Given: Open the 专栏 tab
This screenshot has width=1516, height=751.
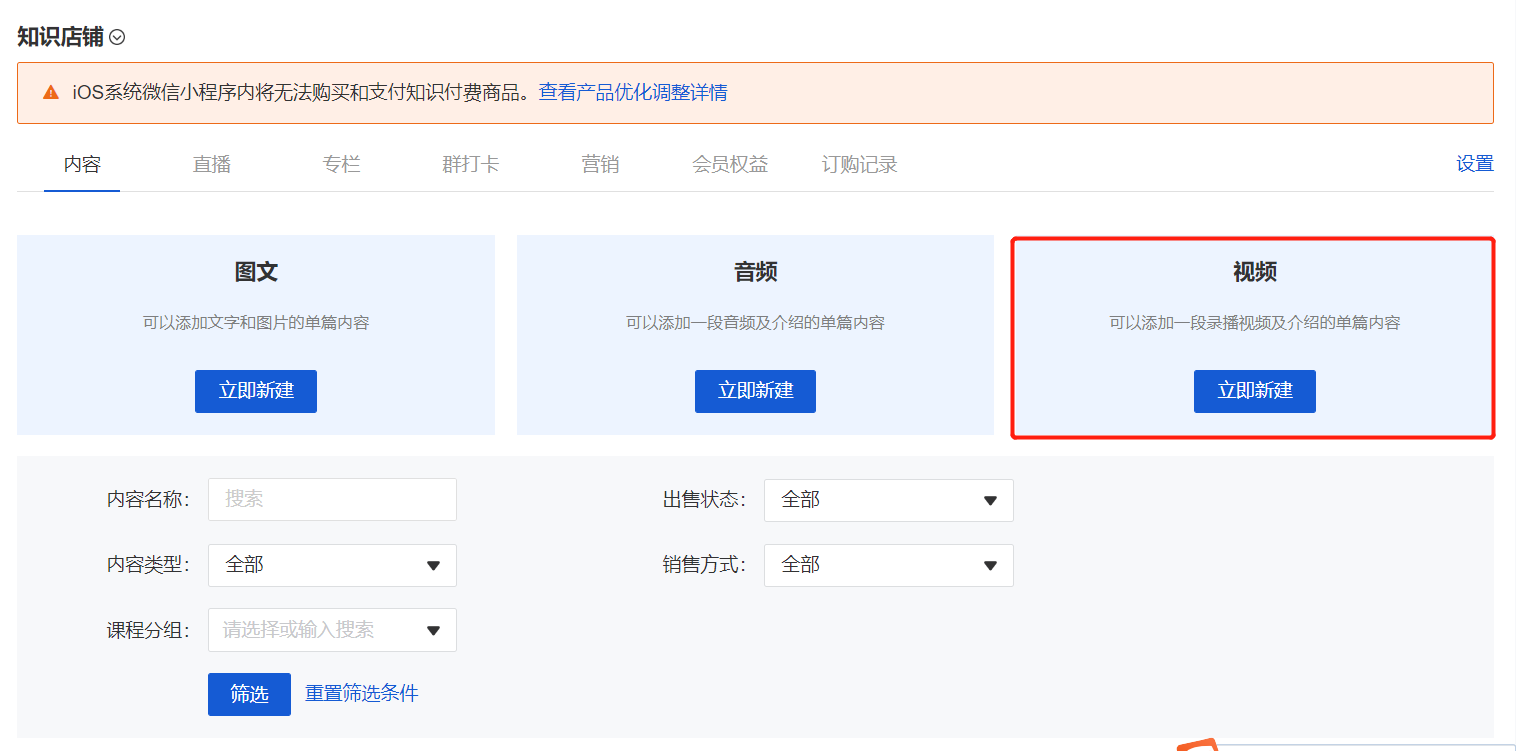Looking at the screenshot, I should (x=341, y=165).
